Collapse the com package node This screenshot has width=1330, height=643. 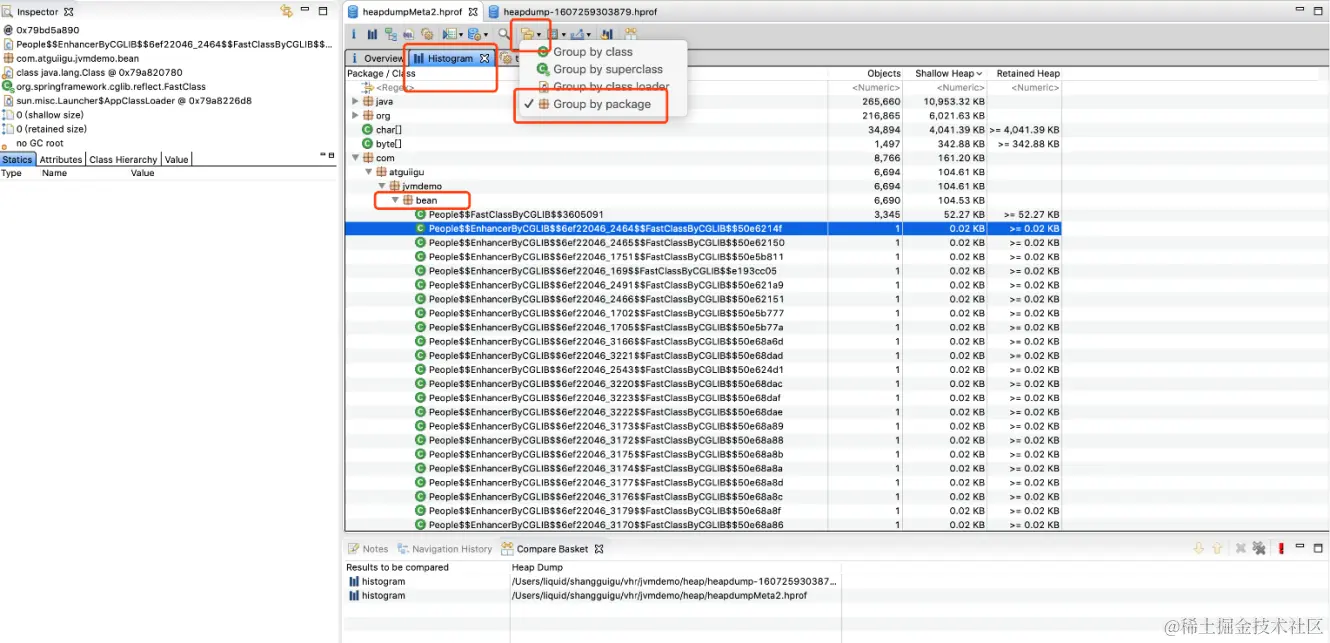[x=355, y=158]
